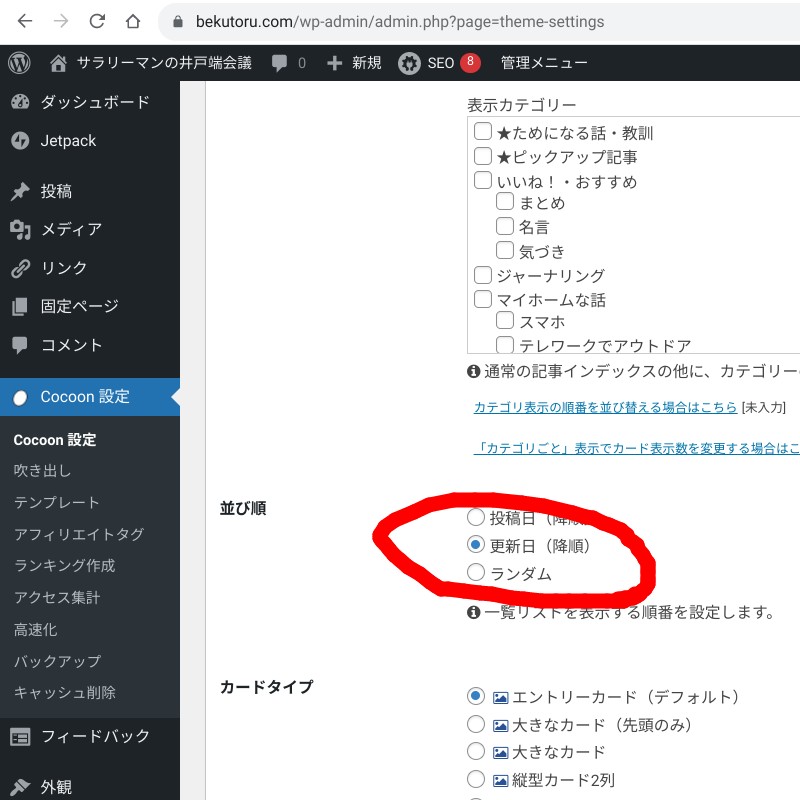
Task: Check スマホ subcategory
Action: [505, 320]
